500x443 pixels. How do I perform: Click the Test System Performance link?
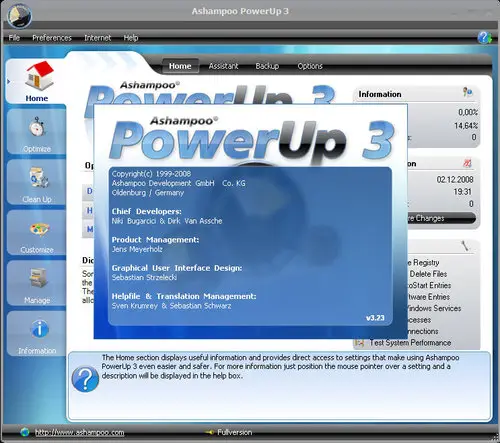click(410, 343)
